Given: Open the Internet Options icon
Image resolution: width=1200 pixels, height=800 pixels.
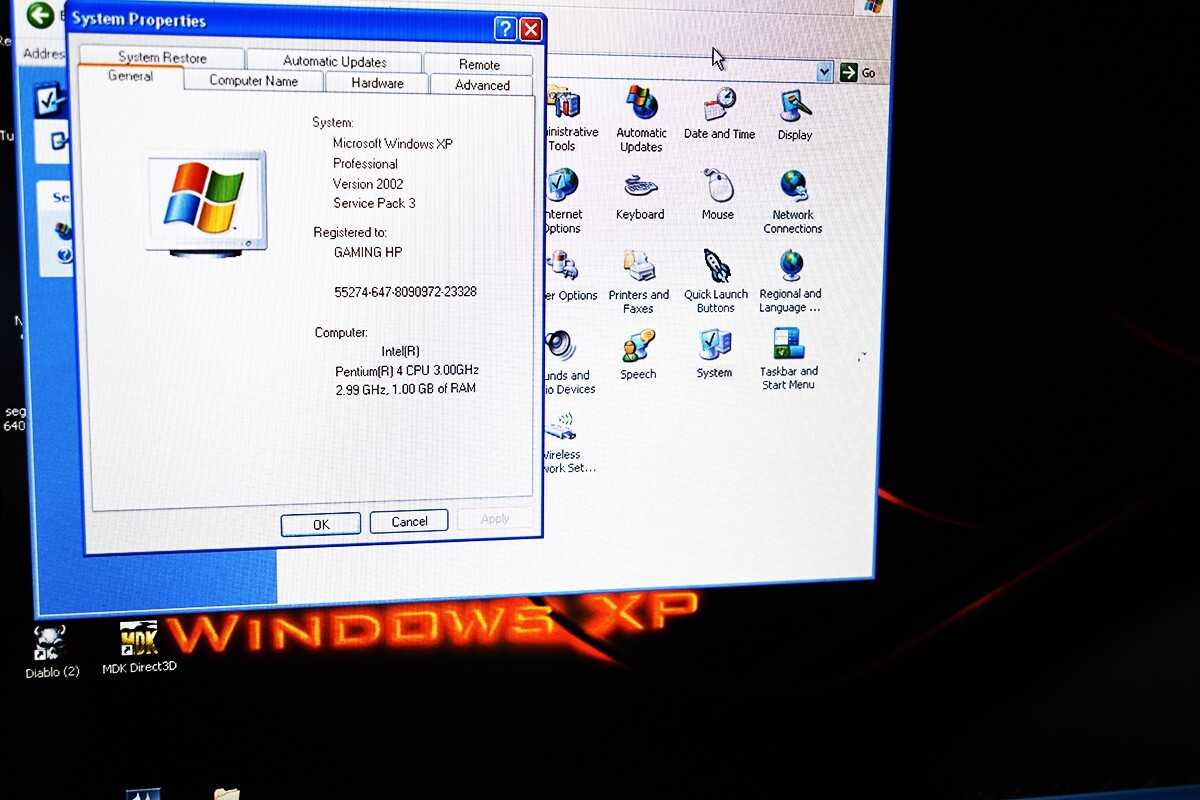Looking at the screenshot, I should pyautogui.click(x=562, y=201).
